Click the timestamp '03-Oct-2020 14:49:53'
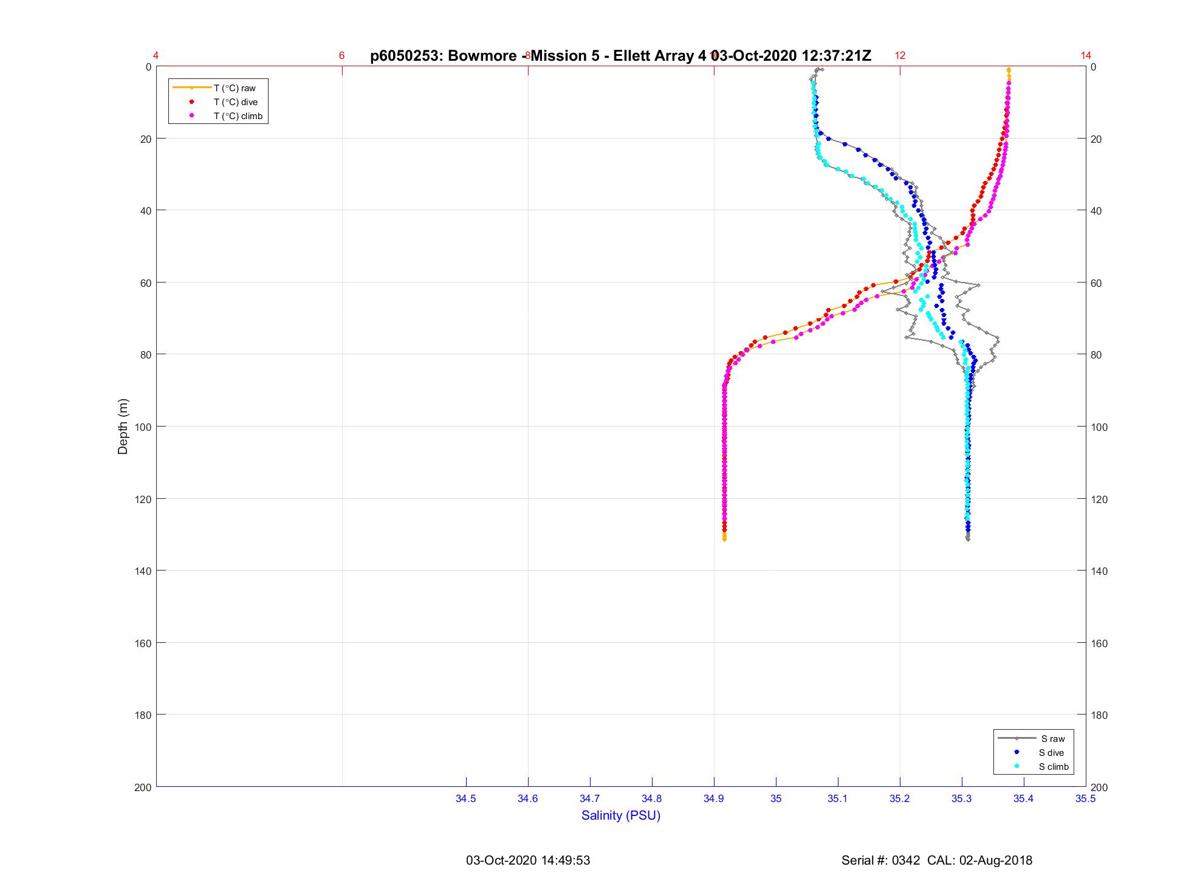The height and width of the screenshot is (885, 1200). [x=528, y=860]
